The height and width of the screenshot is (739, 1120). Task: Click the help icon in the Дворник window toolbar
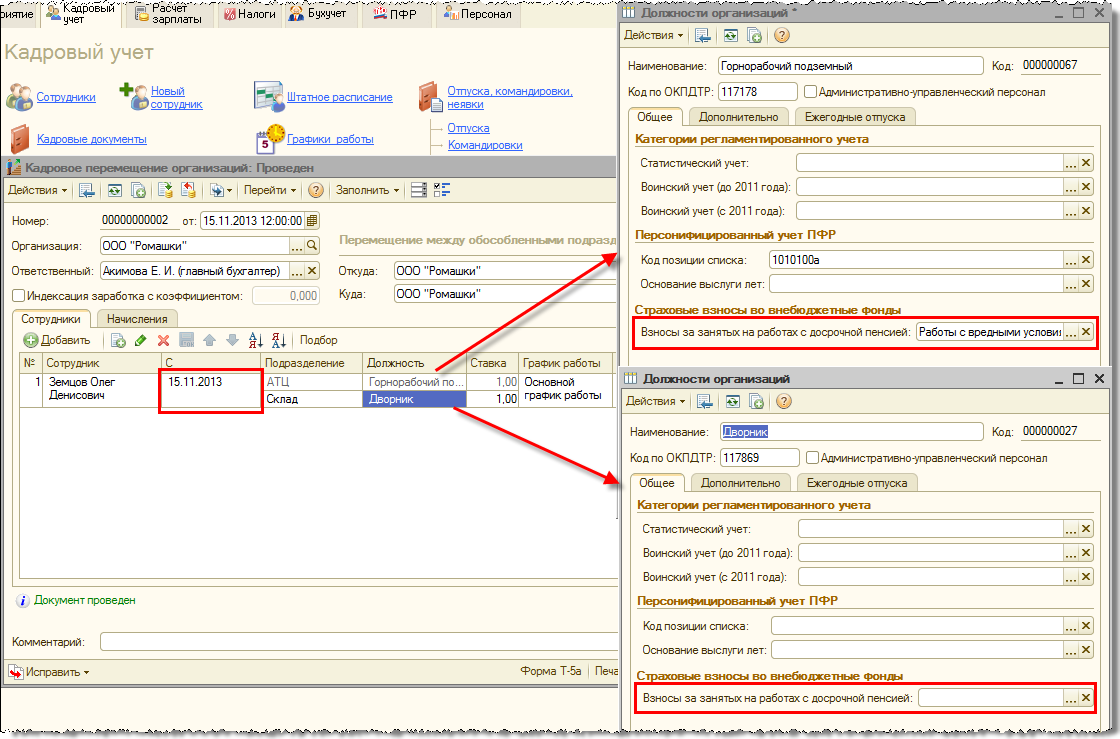784,401
